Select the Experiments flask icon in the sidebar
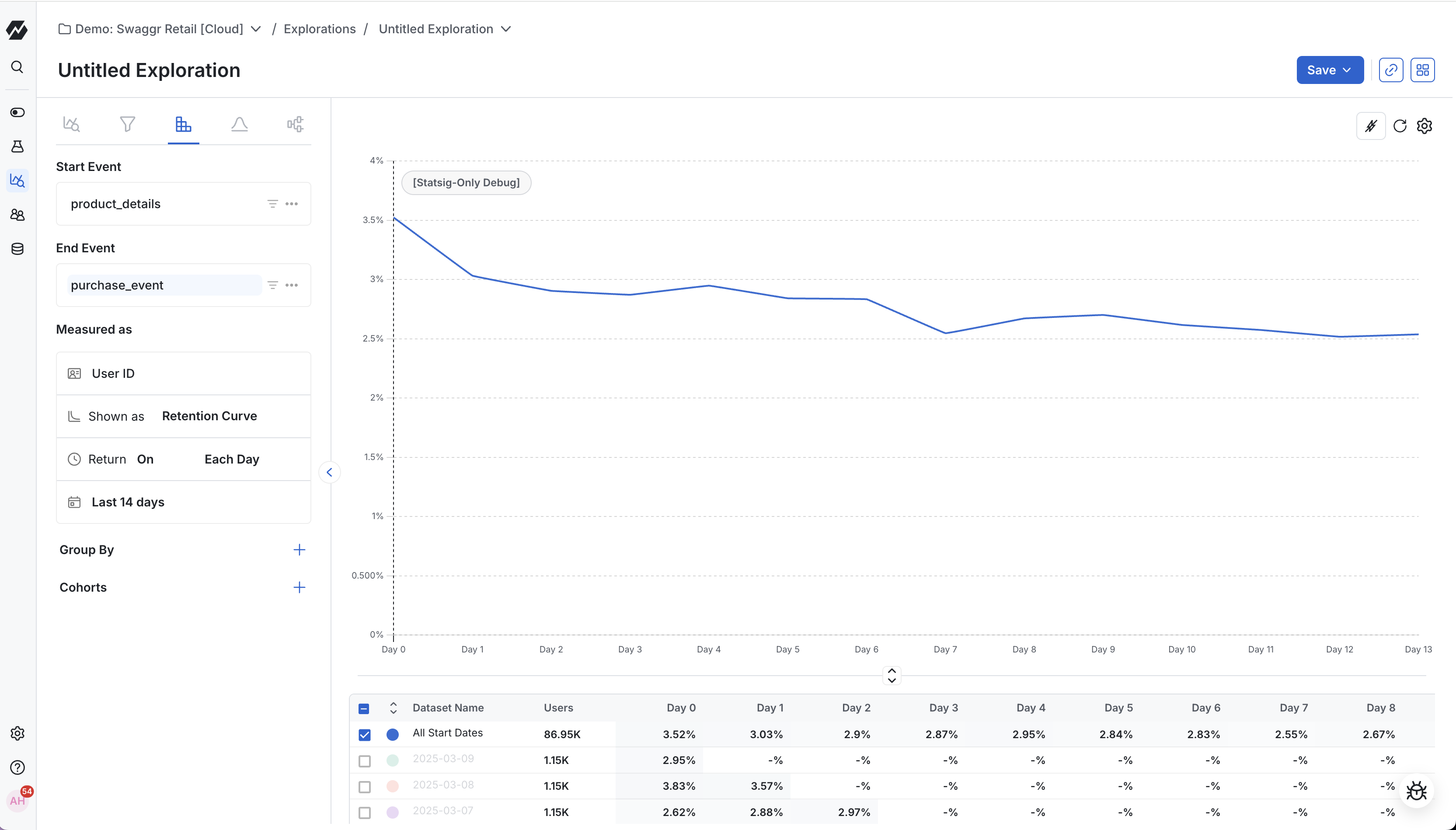This screenshot has width=1456, height=830. pos(17,146)
